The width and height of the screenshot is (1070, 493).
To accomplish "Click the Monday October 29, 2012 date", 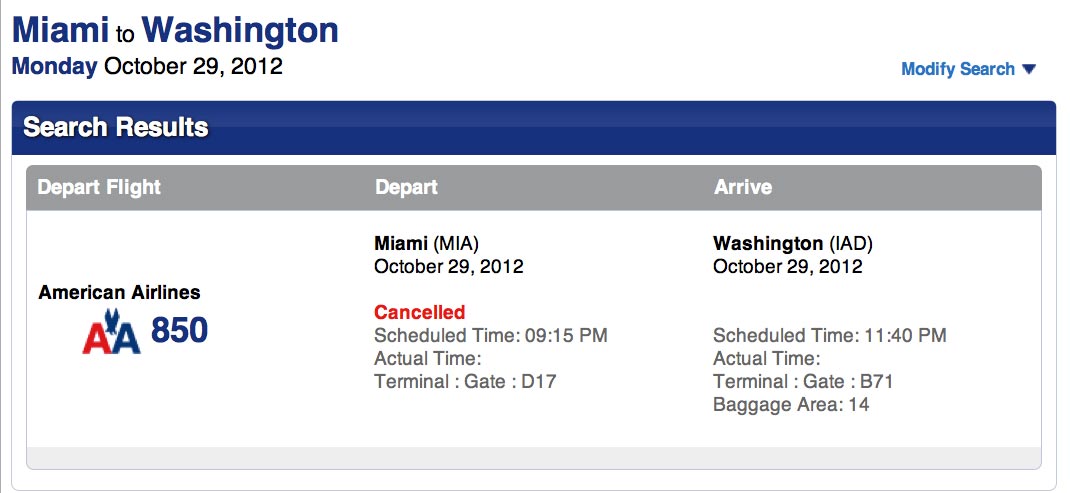I will pyautogui.click(x=147, y=67).
